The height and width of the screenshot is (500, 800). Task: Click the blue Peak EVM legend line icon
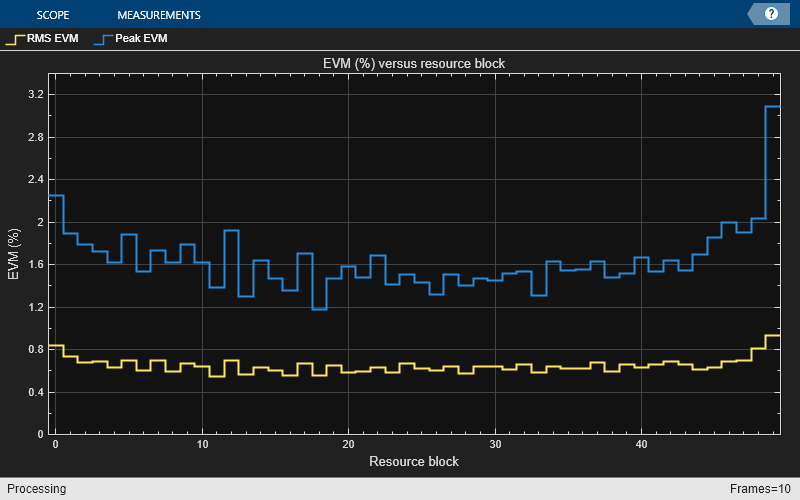104,40
